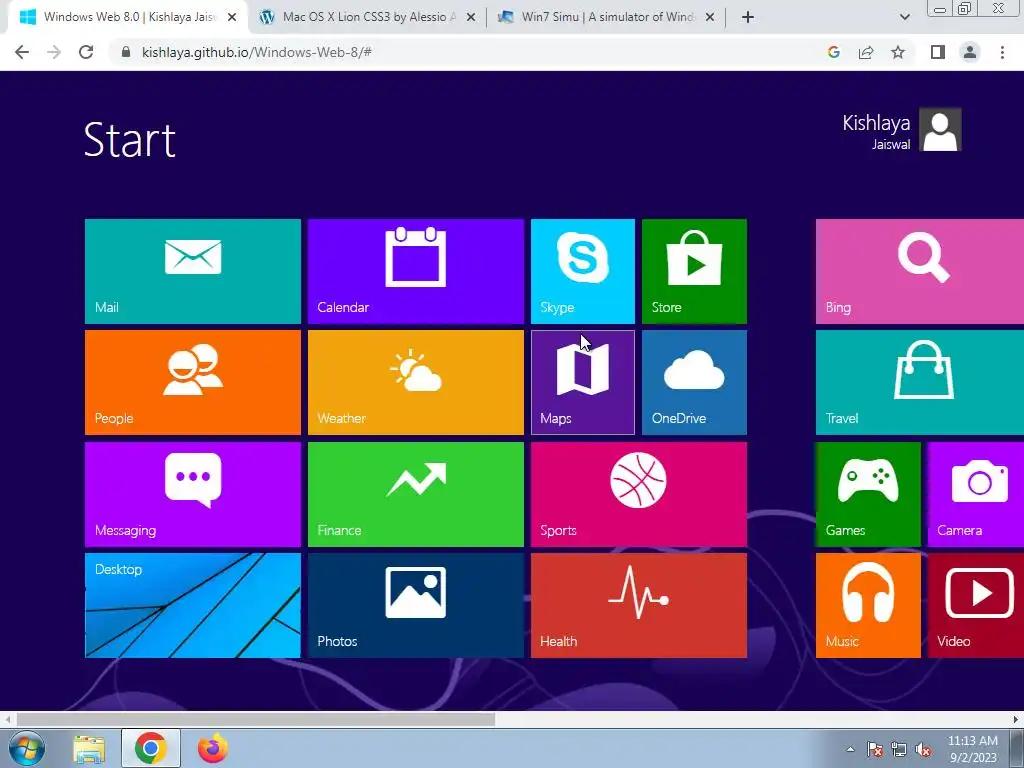Open the Bing search tile
Image resolution: width=1024 pixels, height=768 pixels.
point(920,271)
